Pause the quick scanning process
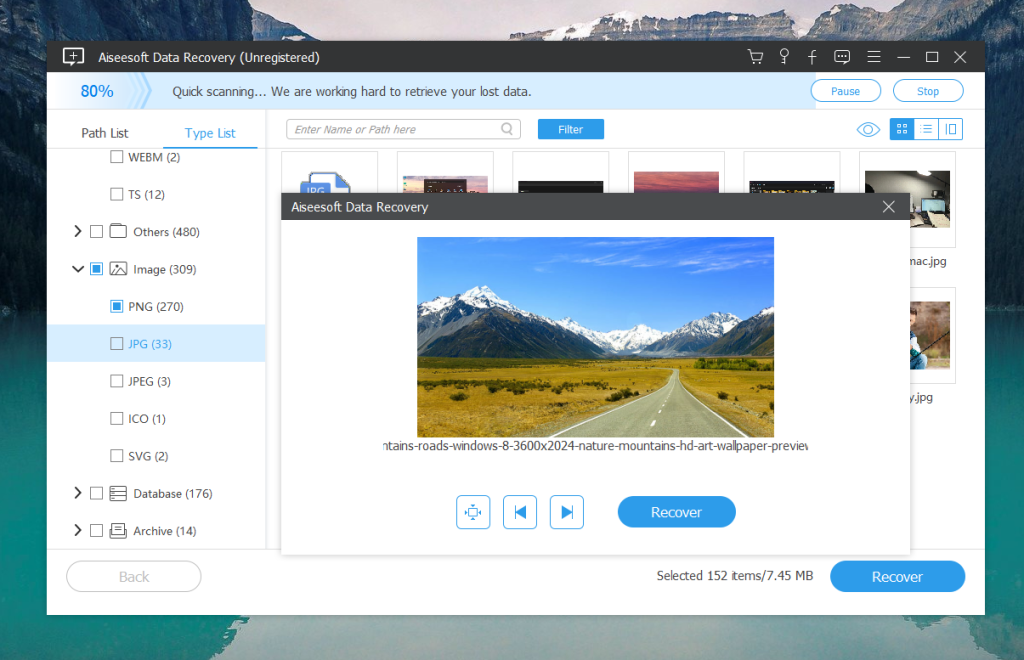The height and width of the screenshot is (660, 1024). pos(845,91)
